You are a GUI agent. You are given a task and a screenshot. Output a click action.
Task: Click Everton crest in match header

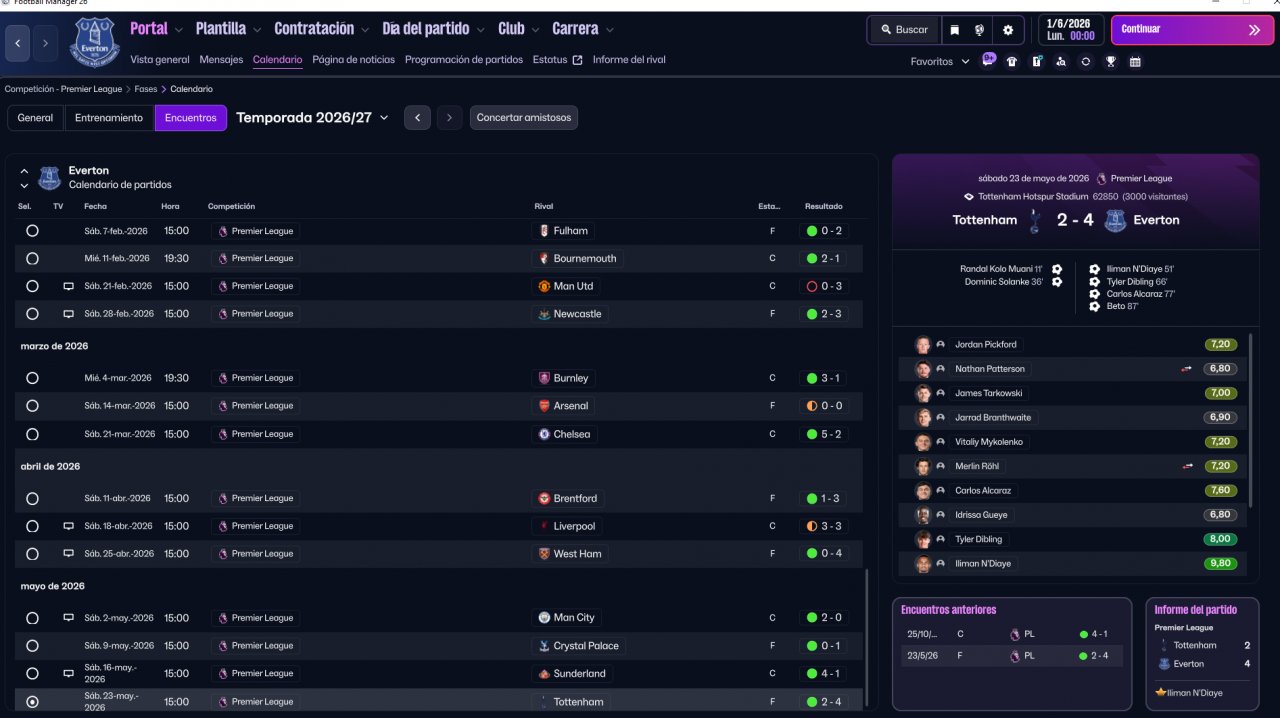coord(1115,221)
